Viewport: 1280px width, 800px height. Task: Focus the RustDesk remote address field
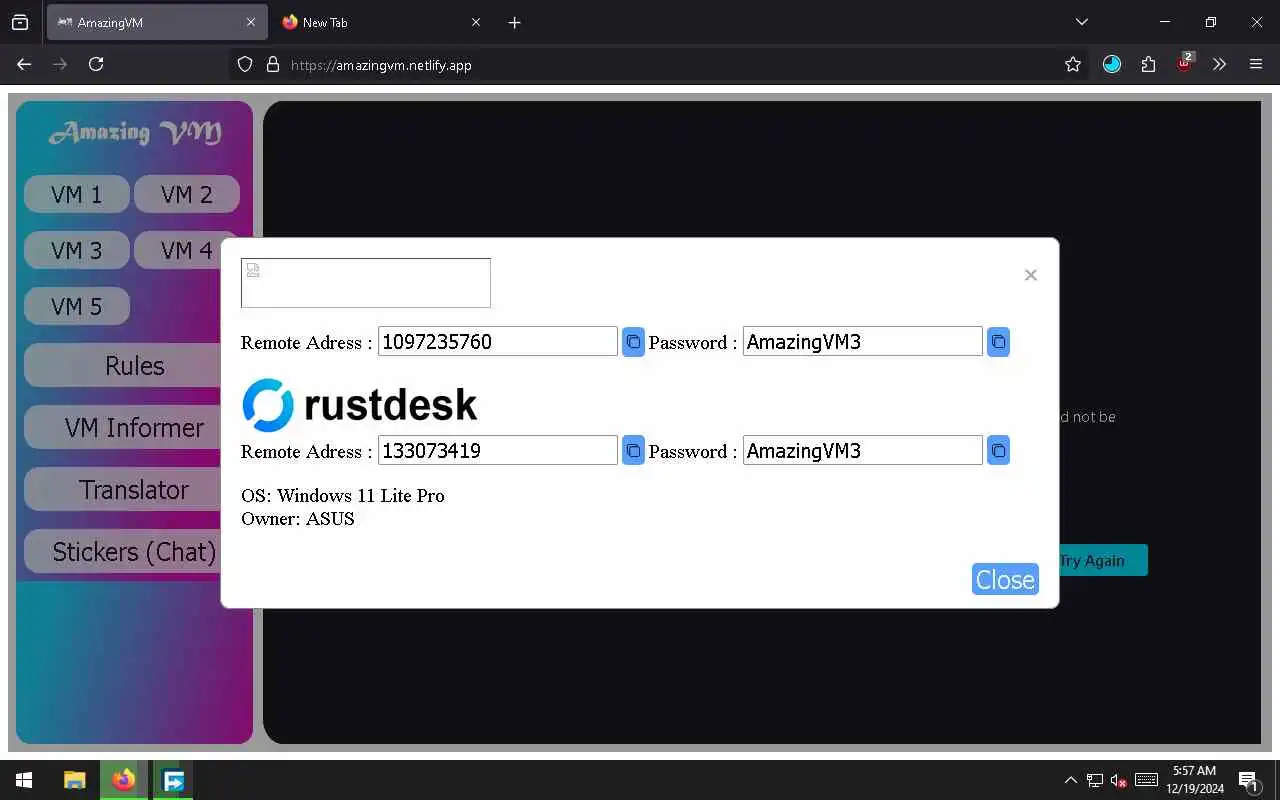coord(498,450)
